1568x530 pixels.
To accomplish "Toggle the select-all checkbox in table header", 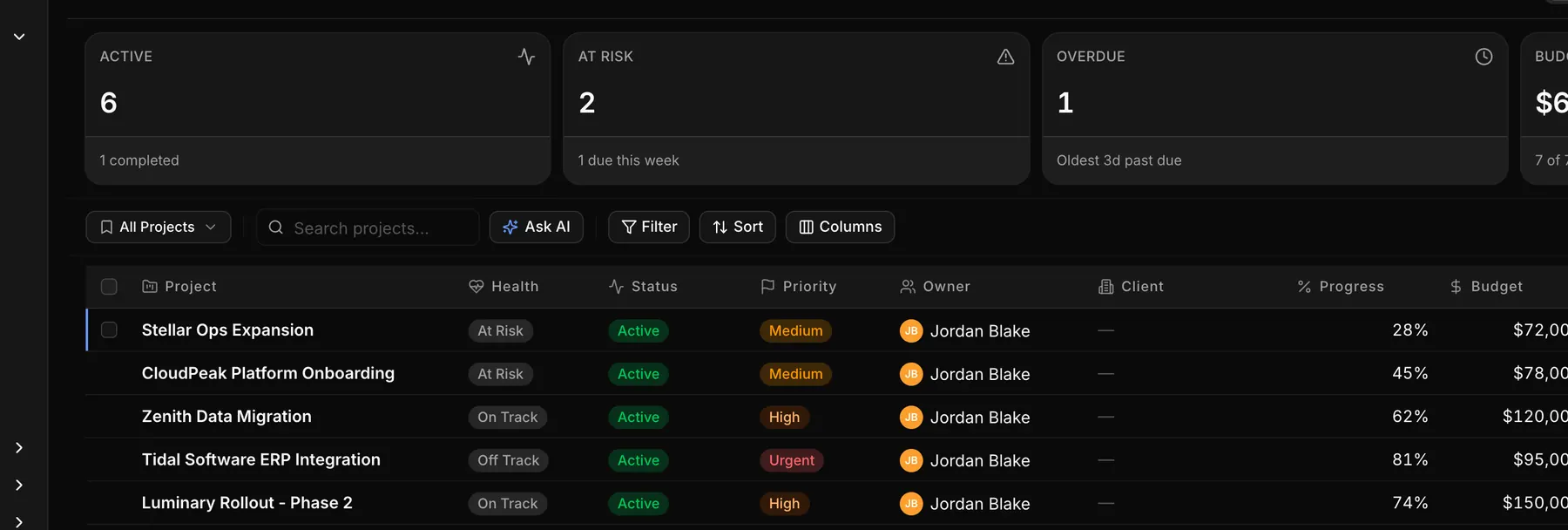I will [x=109, y=287].
